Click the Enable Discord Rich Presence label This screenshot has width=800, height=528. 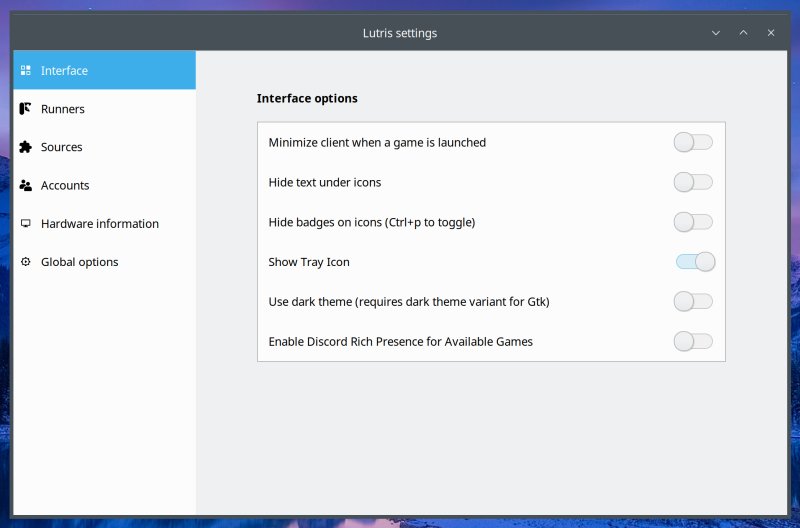[401, 341]
